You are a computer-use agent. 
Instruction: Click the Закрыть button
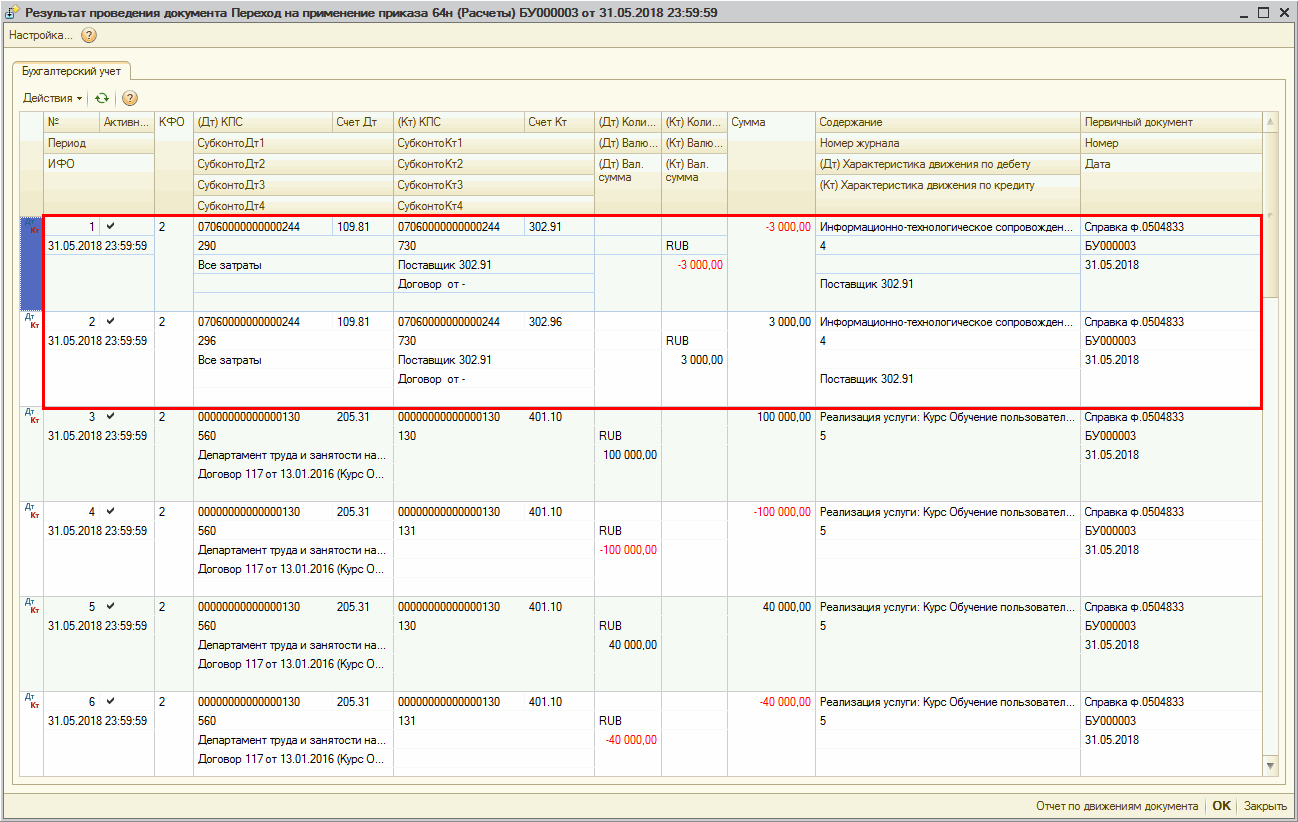[x=1265, y=806]
